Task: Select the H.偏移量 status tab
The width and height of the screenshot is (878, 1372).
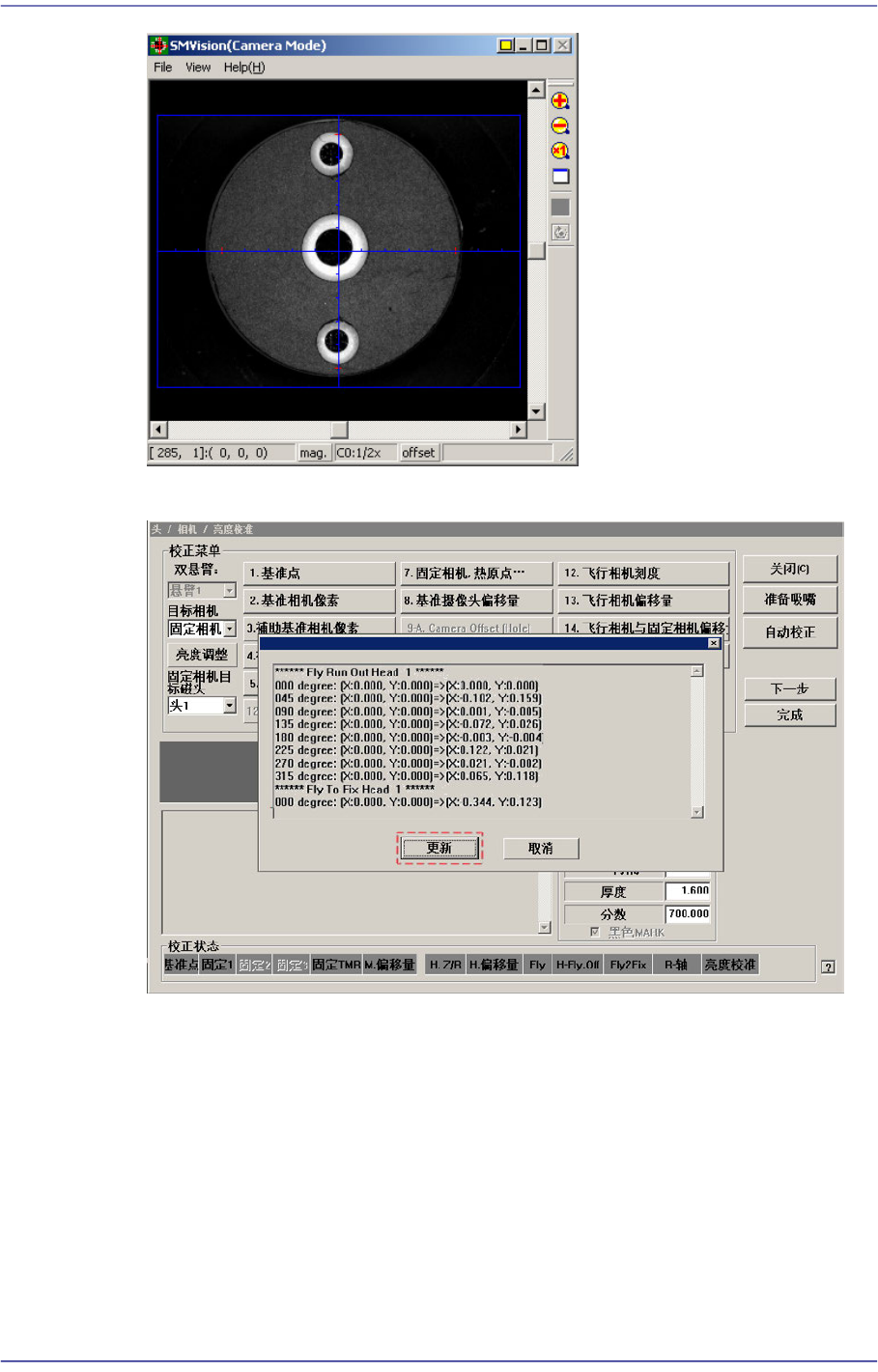Action: click(x=494, y=965)
